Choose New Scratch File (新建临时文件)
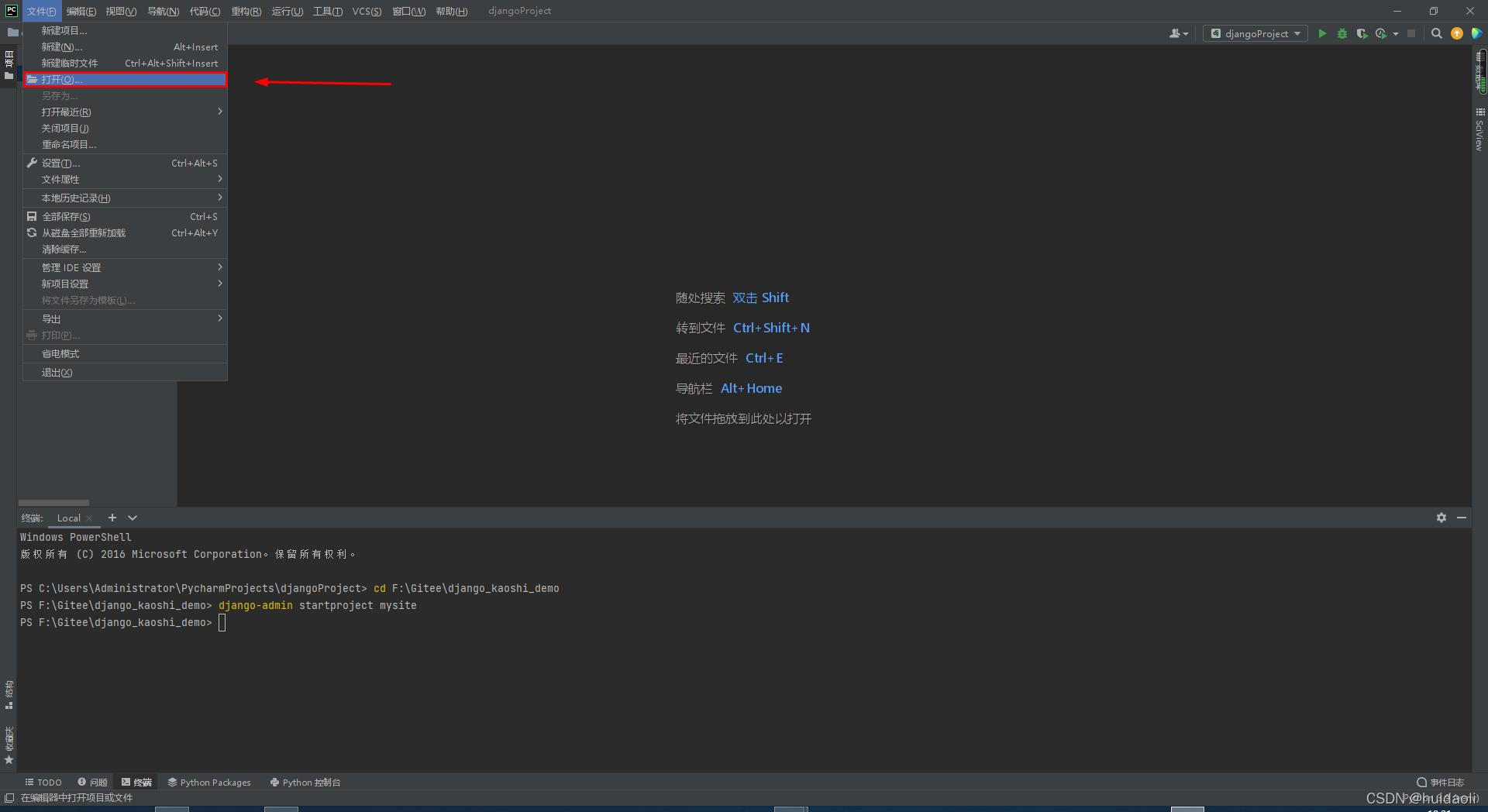Screen dimensions: 1488x812 click(125, 64)
